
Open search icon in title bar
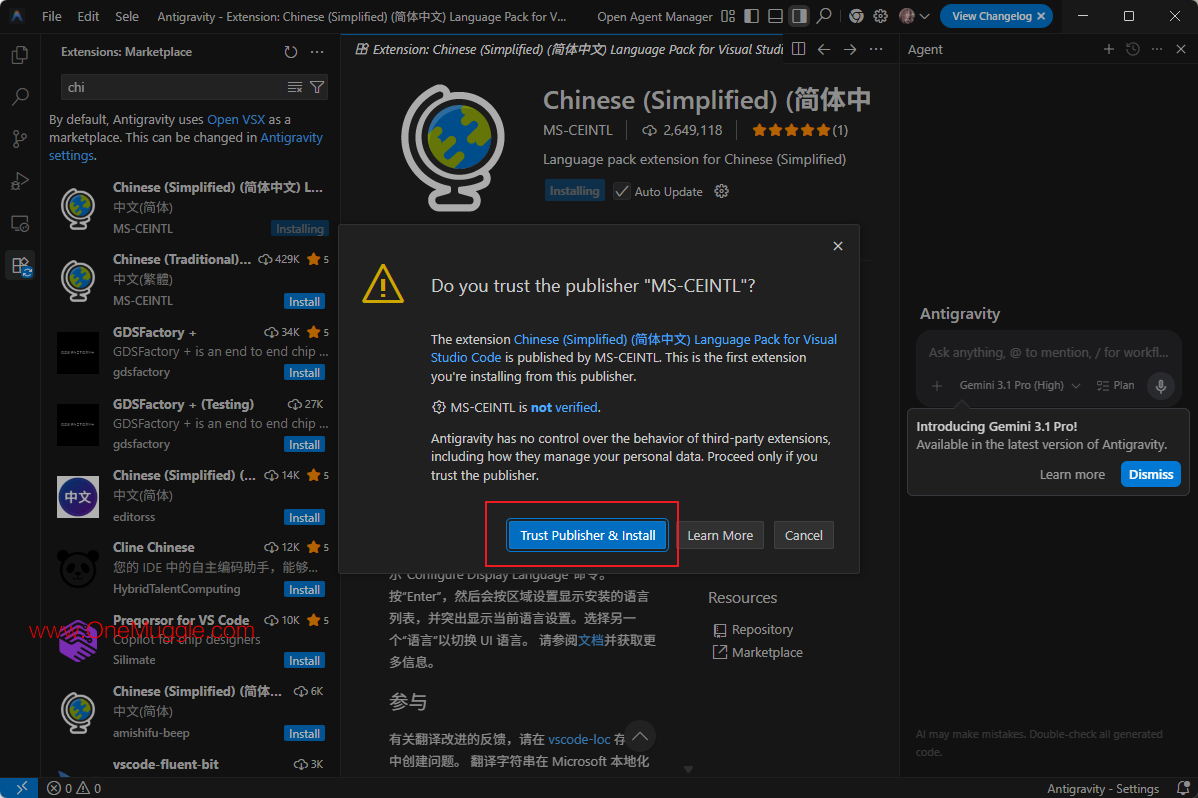tap(824, 16)
